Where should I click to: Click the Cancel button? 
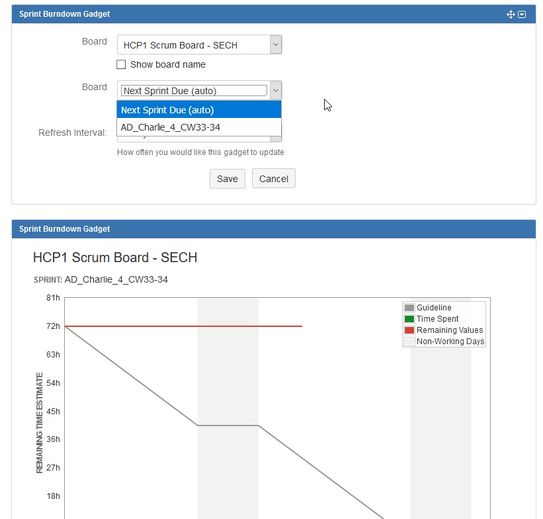(x=274, y=179)
